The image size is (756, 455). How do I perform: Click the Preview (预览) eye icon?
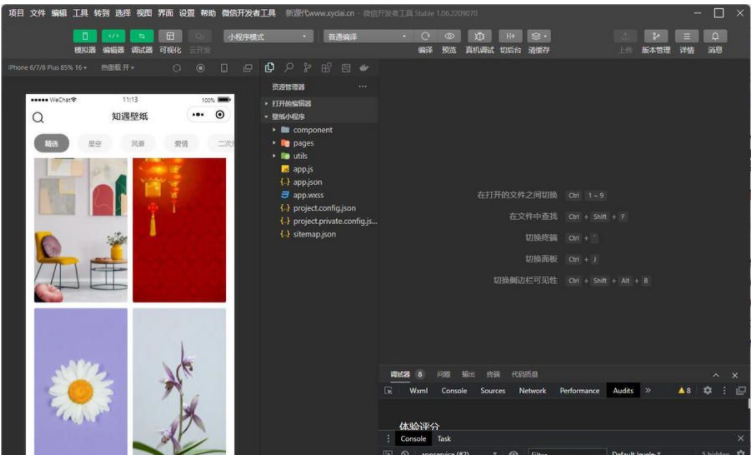(449, 36)
